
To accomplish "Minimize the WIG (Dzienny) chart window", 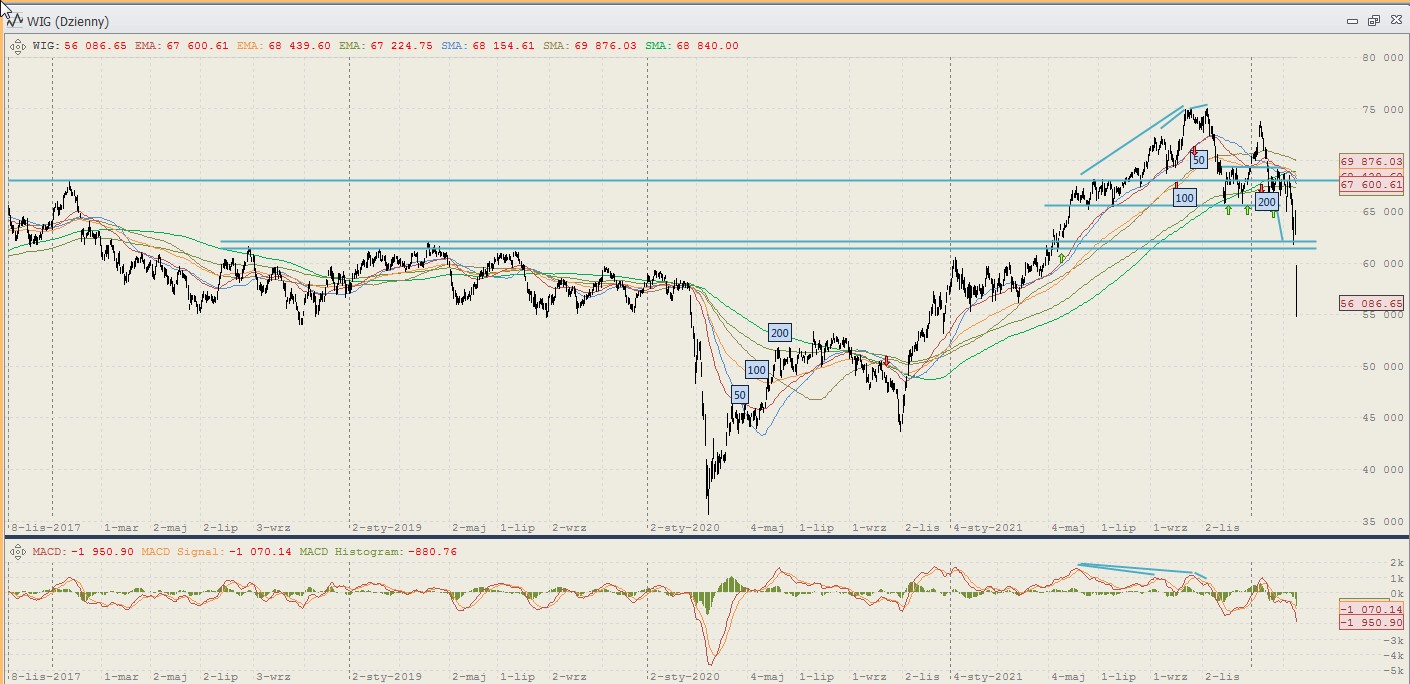I will coord(1353,21).
